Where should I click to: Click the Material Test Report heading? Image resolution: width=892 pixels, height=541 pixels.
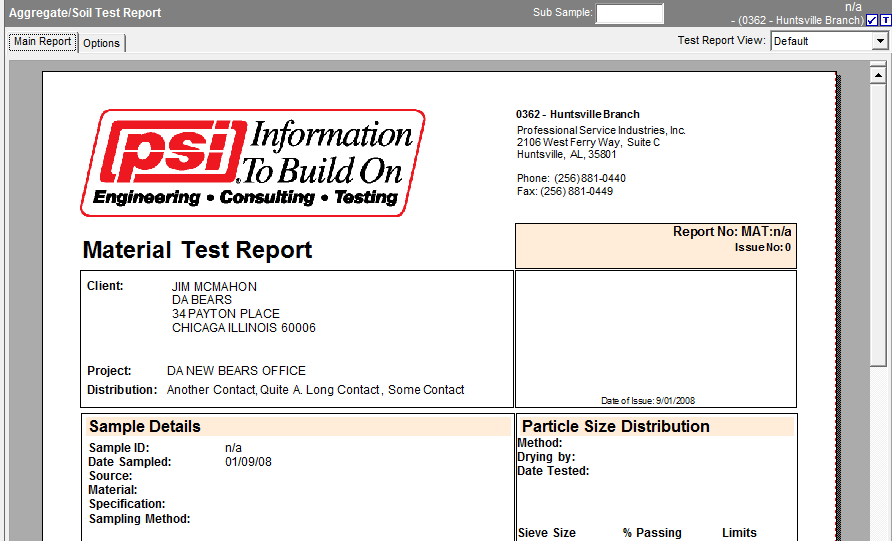click(x=197, y=250)
